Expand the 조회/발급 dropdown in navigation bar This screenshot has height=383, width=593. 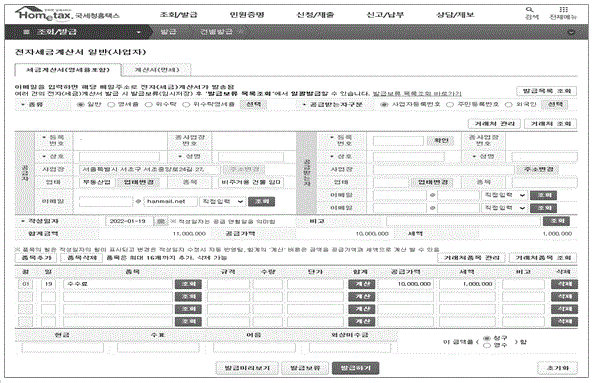click(x=138, y=32)
